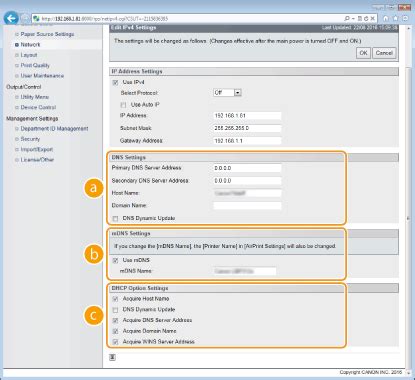Viewport: 415px width, 380px height.
Task: Open Device Control in the sidebar
Action: tap(38, 107)
